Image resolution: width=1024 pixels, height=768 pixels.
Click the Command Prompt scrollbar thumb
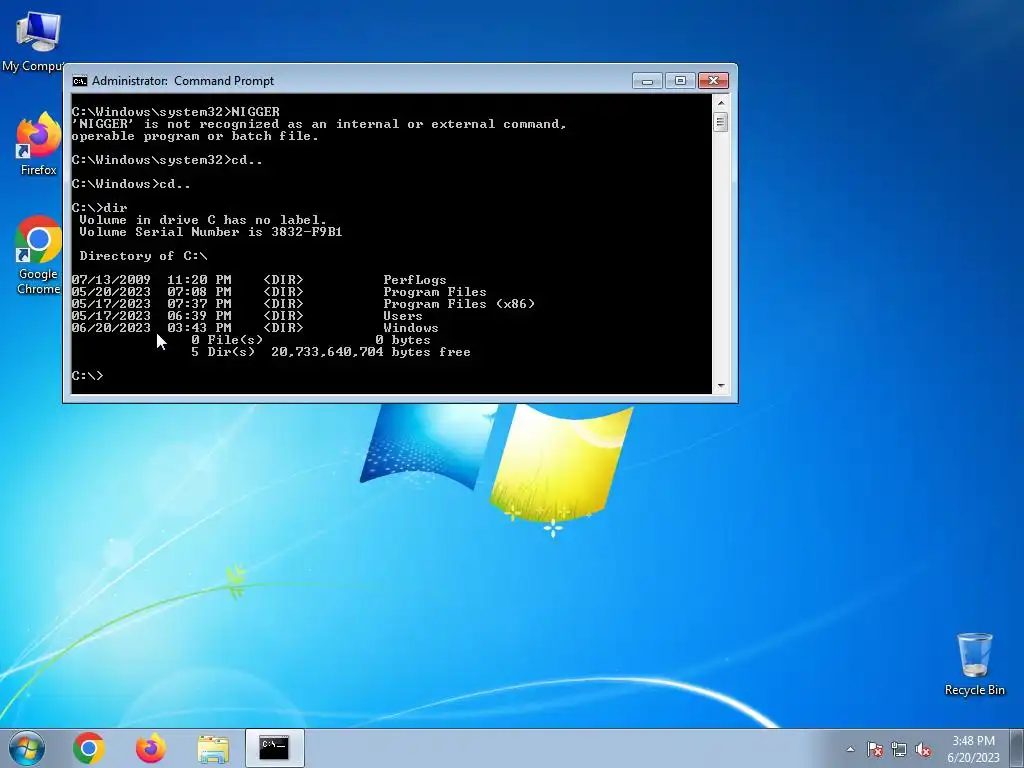(721, 122)
